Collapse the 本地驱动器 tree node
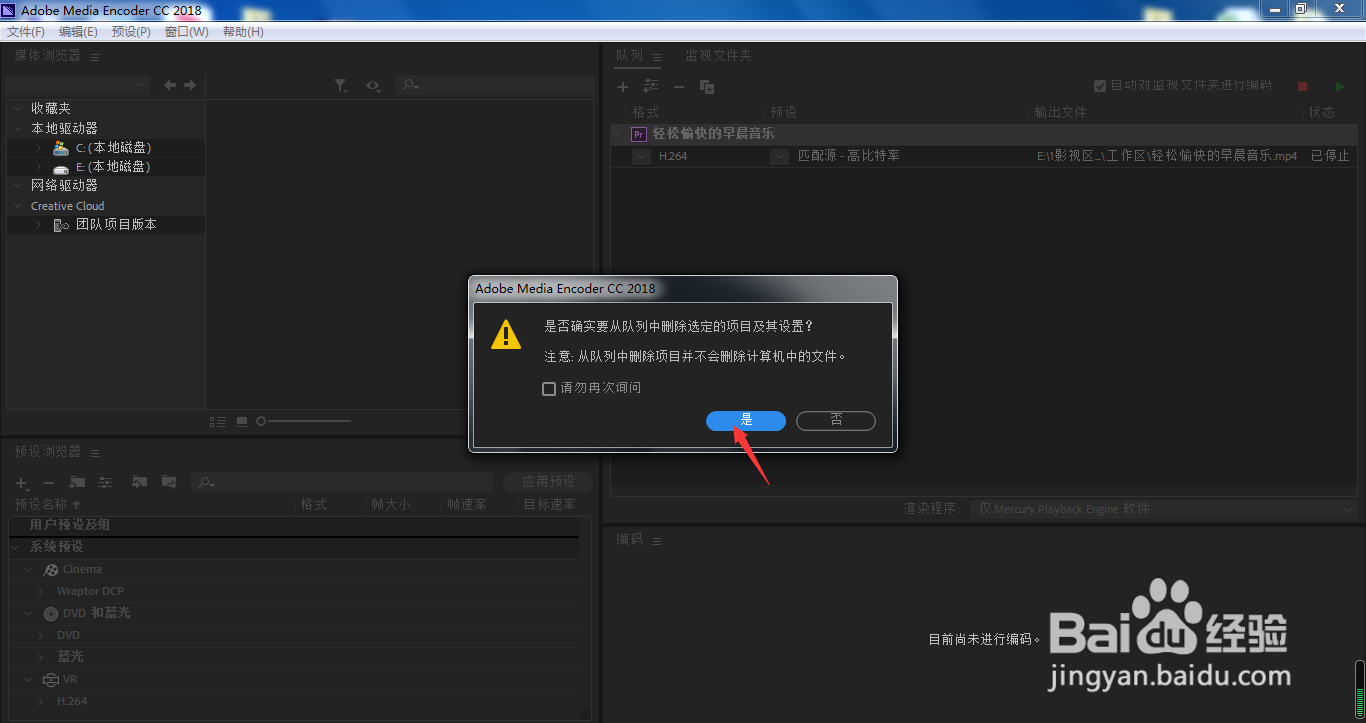The height and width of the screenshot is (723, 1366). pyautogui.click(x=17, y=128)
